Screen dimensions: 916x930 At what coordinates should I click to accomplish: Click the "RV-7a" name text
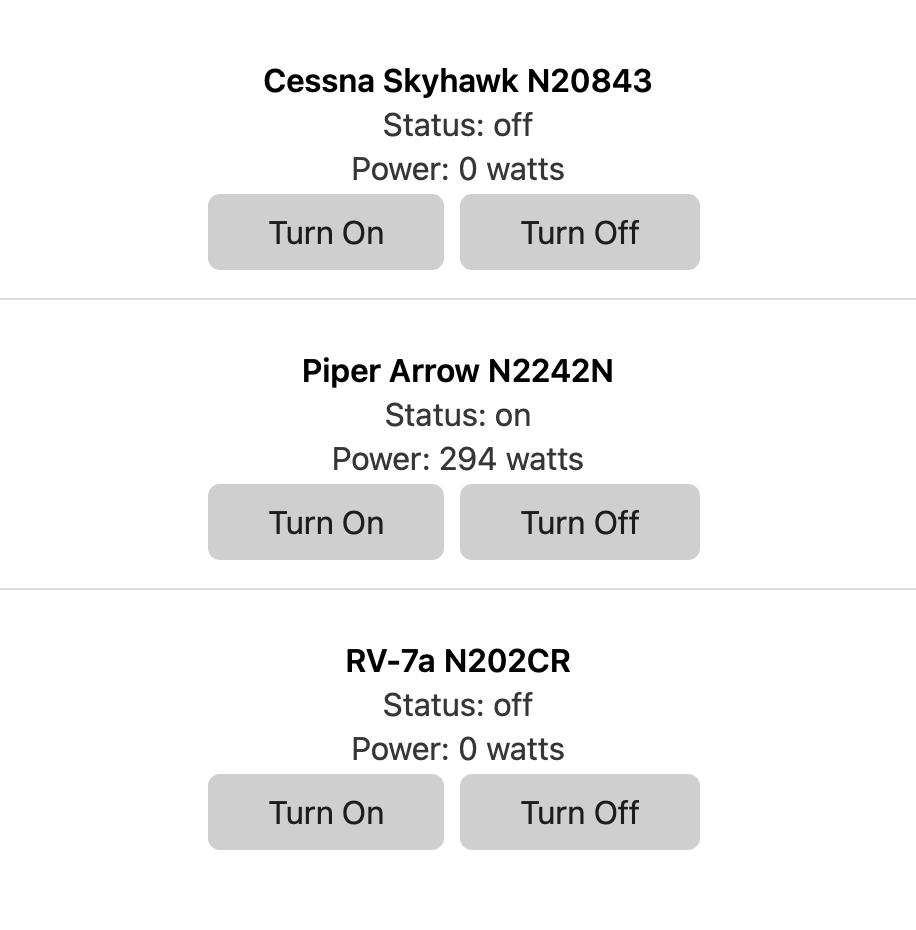coord(391,661)
